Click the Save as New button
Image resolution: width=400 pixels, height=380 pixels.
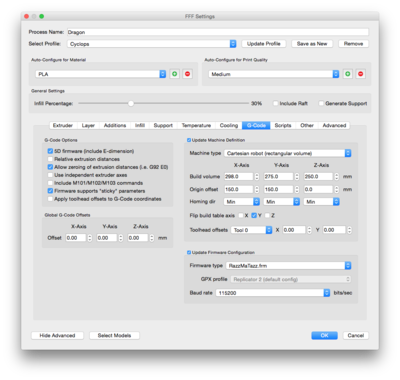pyautogui.click(x=312, y=44)
